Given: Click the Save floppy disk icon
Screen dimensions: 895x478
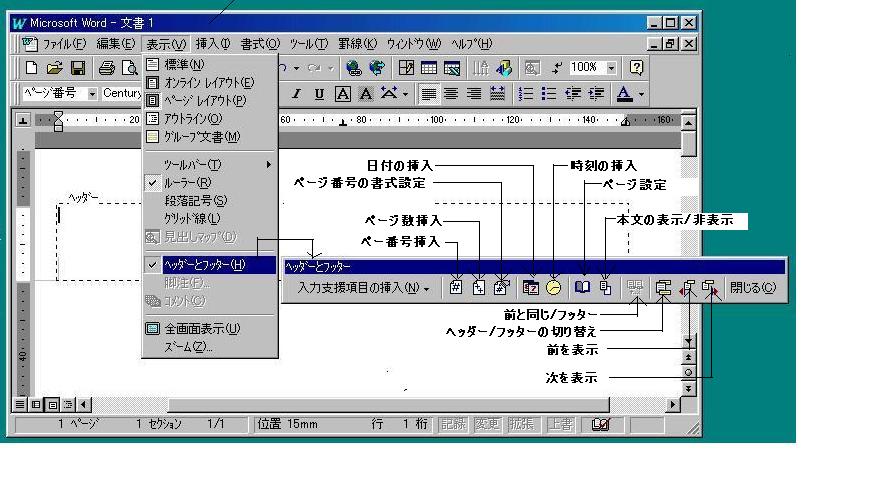Looking at the screenshot, I should click(x=78, y=68).
